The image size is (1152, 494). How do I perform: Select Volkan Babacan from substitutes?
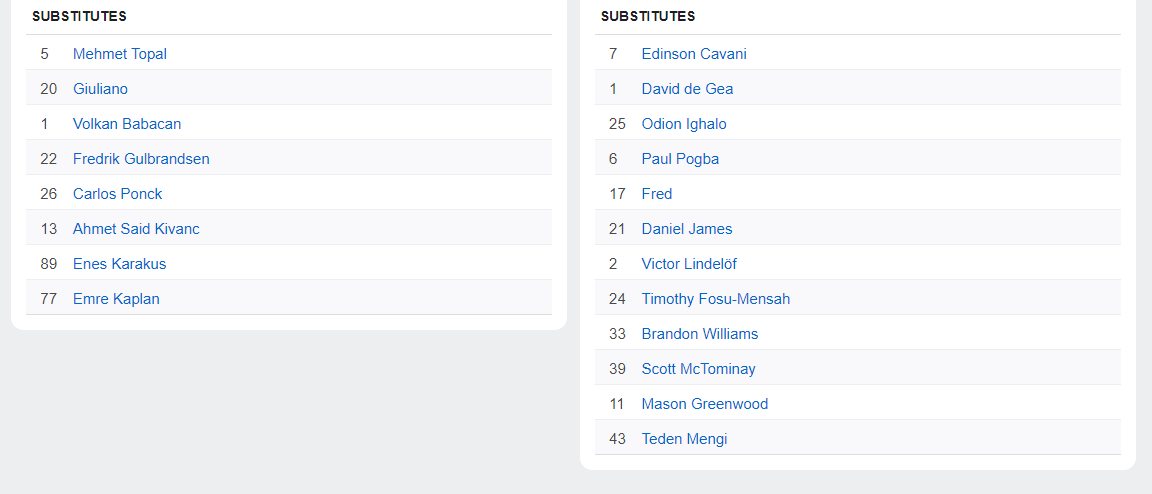click(x=127, y=124)
